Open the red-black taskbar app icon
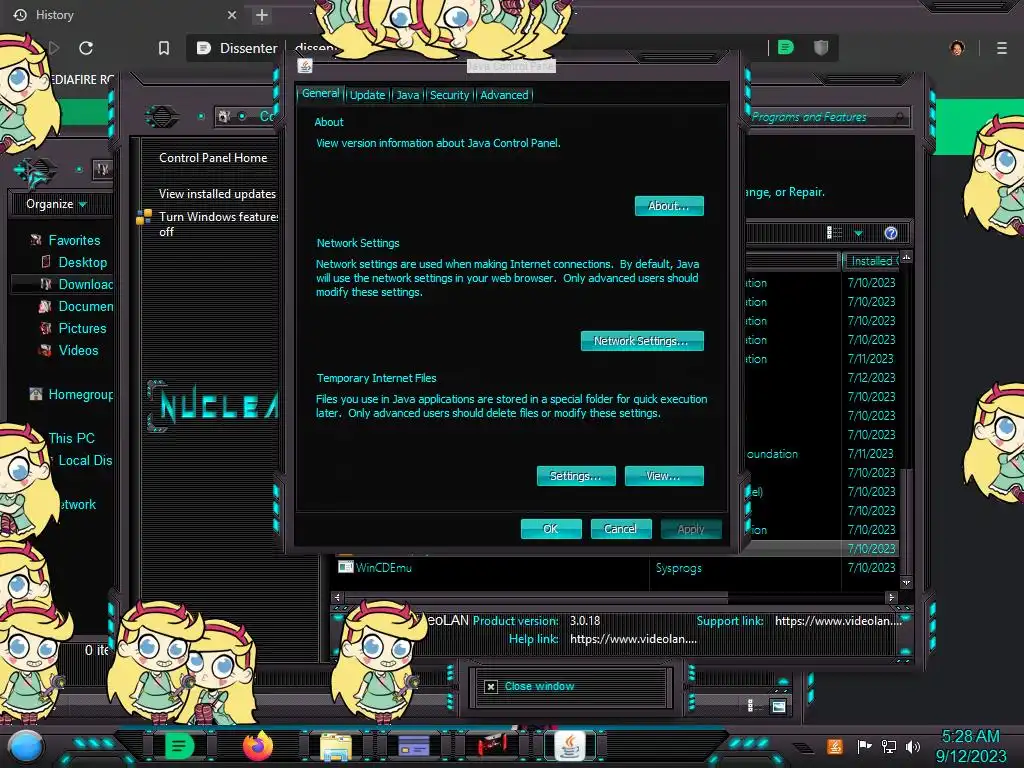Image resolution: width=1024 pixels, height=768 pixels. [x=492, y=745]
